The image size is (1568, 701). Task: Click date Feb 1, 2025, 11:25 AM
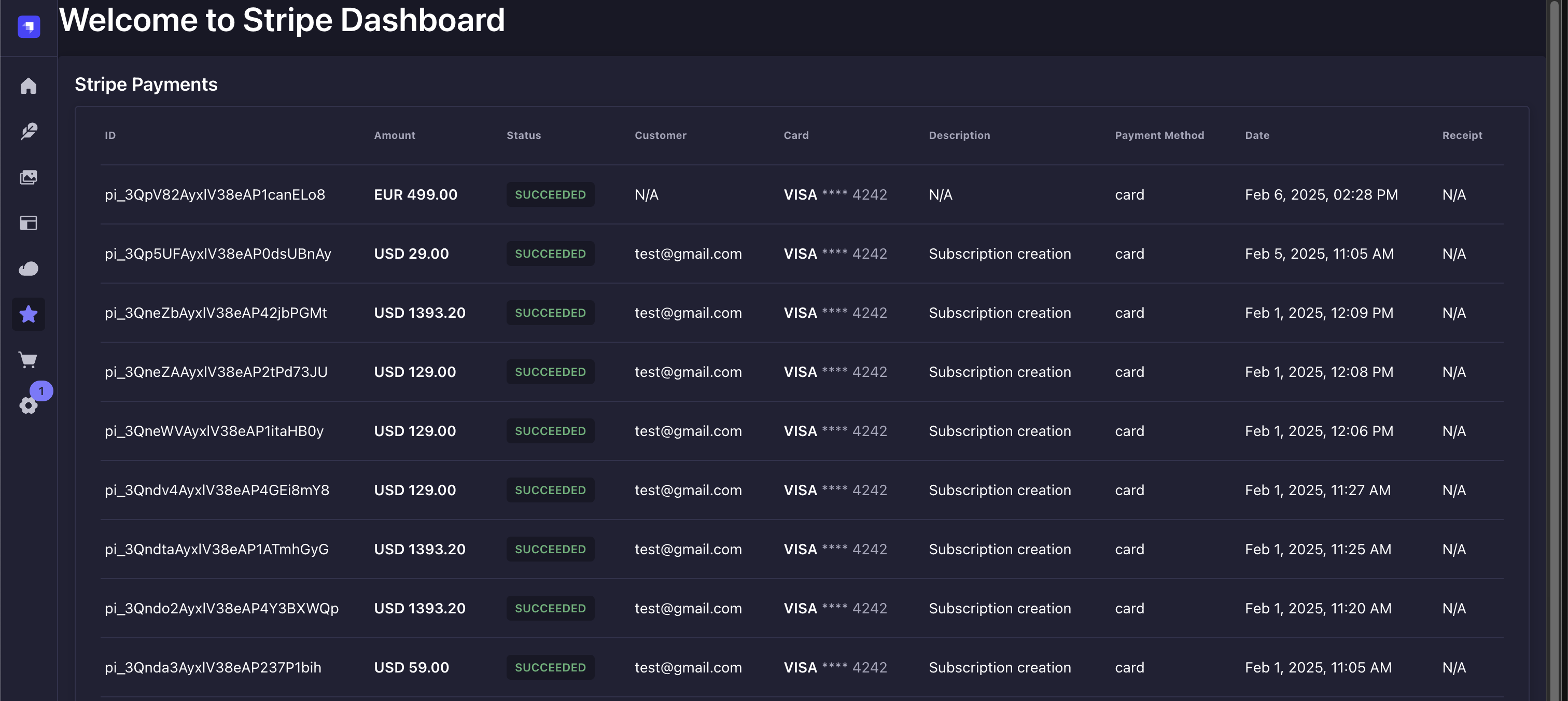pos(1318,549)
